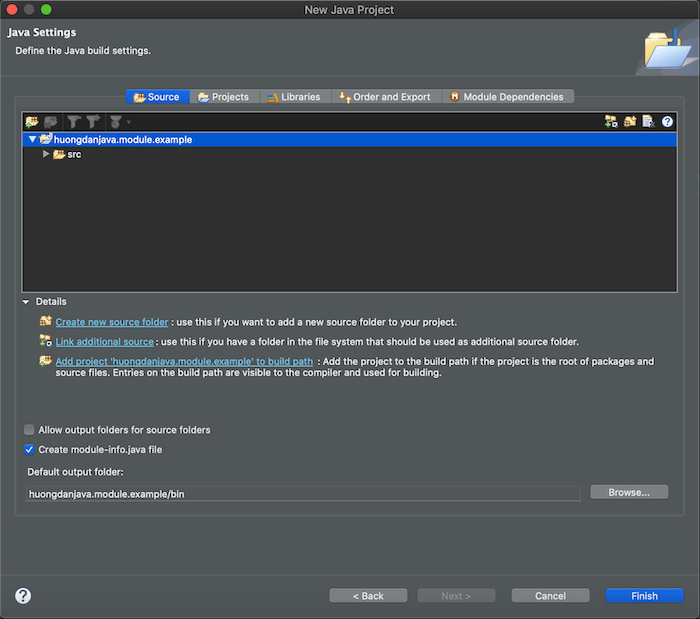
Task: Click the first filter funnel toolbar icon
Action: tap(74, 121)
